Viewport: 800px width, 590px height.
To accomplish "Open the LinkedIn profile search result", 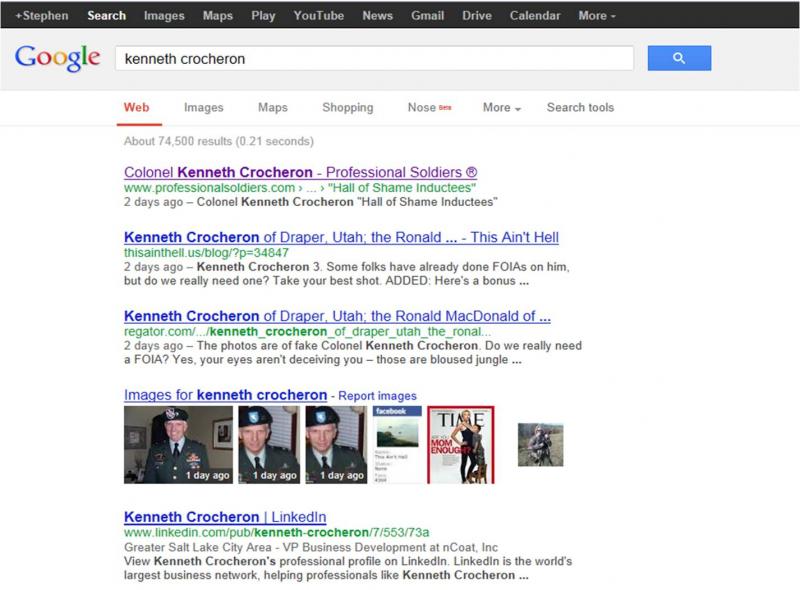I will click(x=225, y=517).
